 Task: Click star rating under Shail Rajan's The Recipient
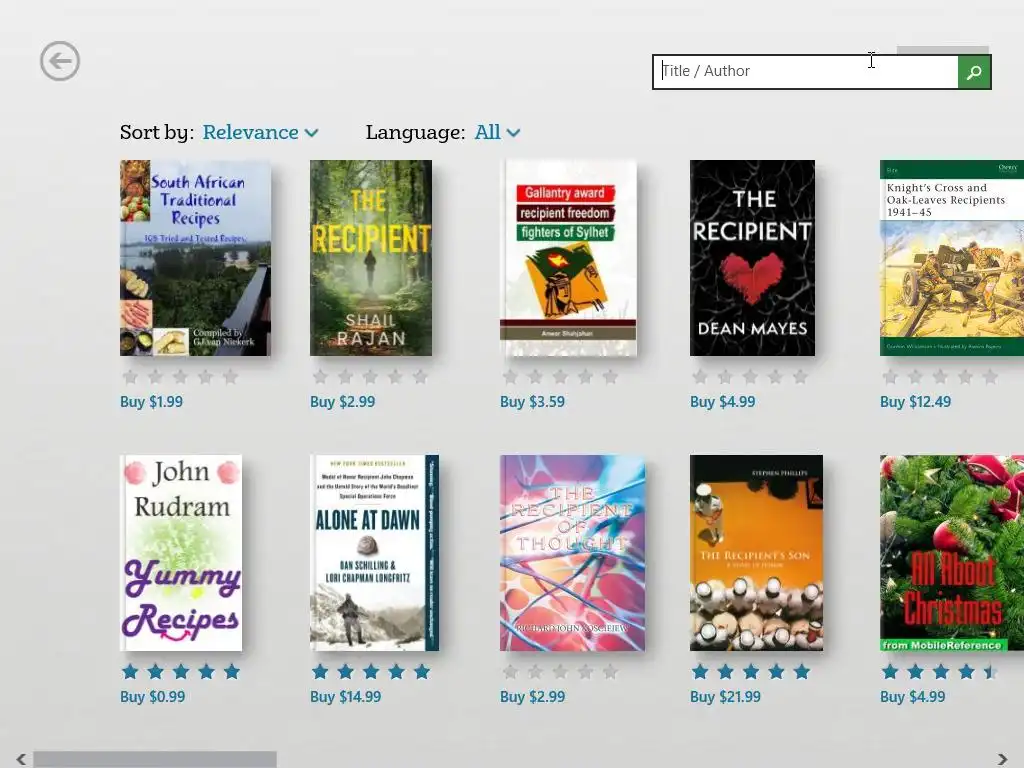click(370, 377)
